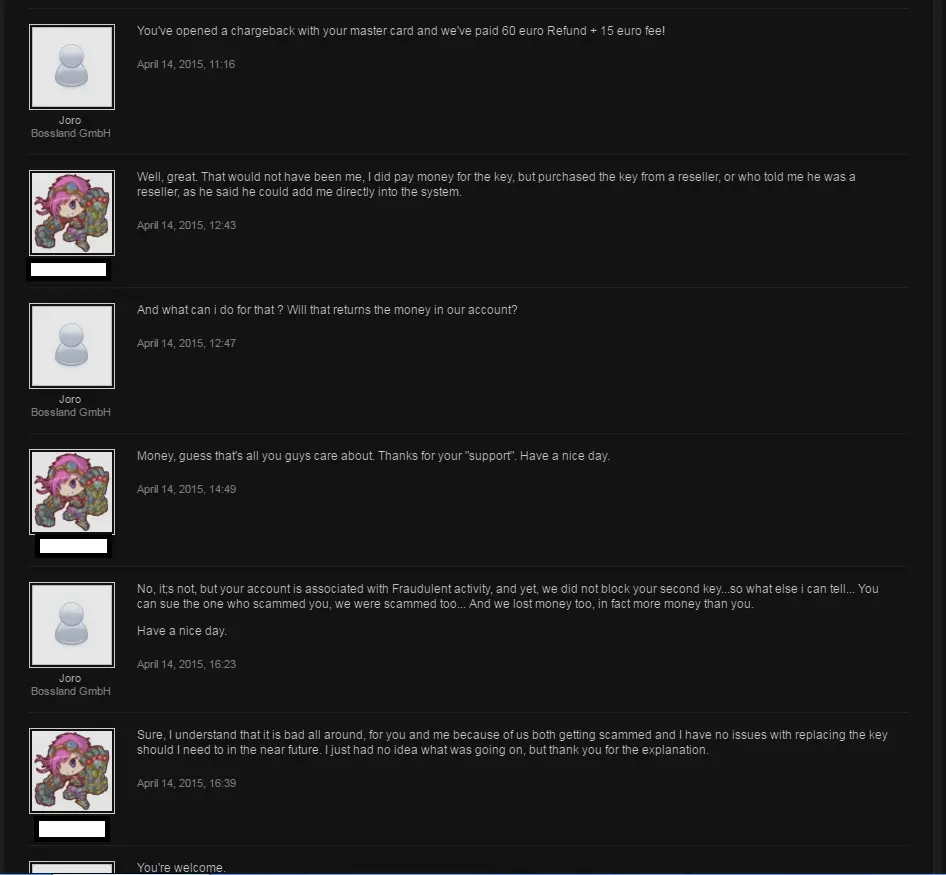Click Joro's avatar beside the Fraudulent activity message

[72, 625]
